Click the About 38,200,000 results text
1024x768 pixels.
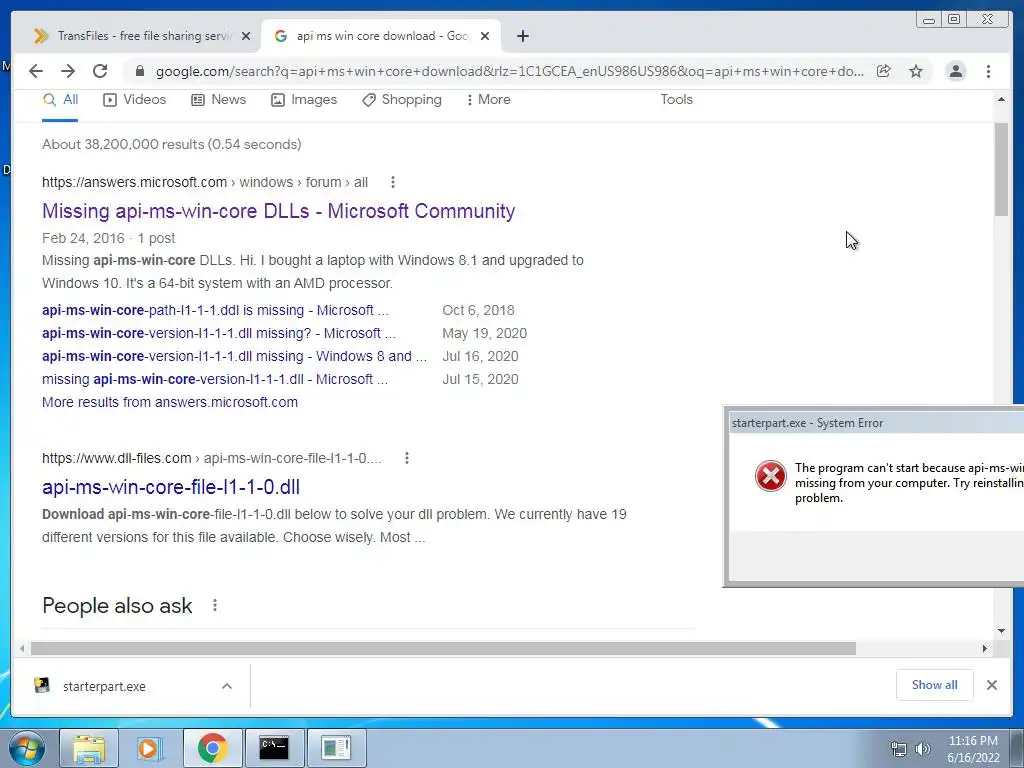[x=172, y=144]
